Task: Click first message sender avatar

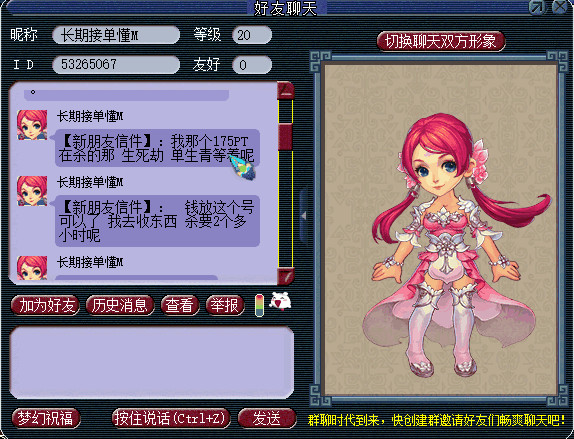Action: pos(32,125)
